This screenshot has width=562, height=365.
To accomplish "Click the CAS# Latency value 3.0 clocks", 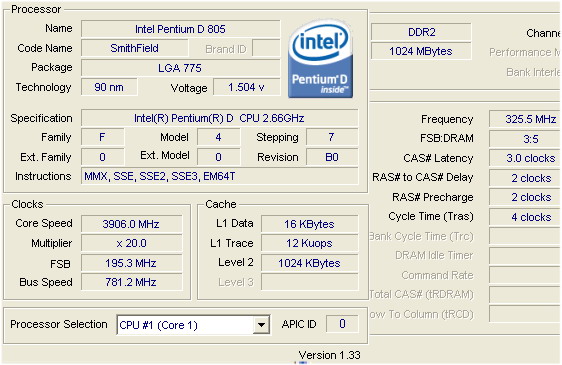I will (525, 158).
